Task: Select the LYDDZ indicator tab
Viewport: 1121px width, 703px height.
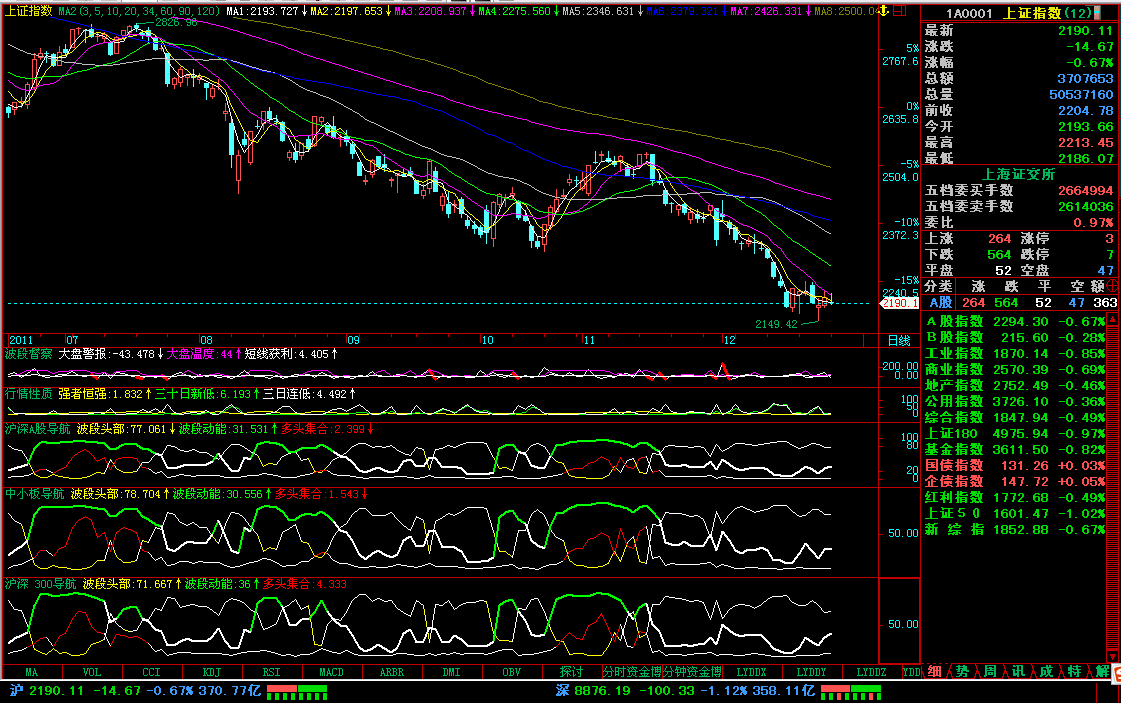Action: (x=871, y=672)
